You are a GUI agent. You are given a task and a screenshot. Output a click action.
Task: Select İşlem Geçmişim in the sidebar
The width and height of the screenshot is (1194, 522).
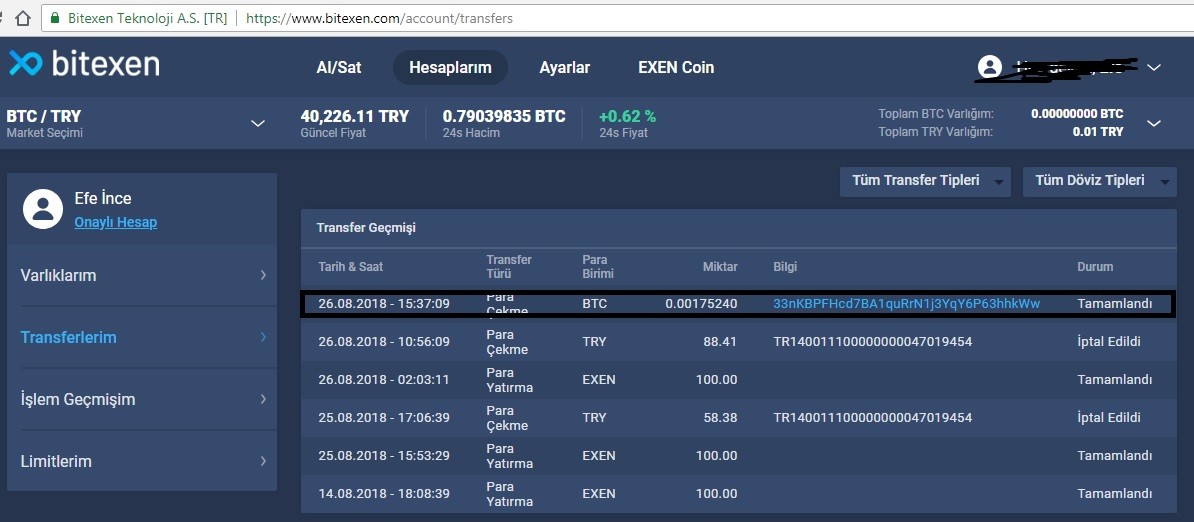142,399
